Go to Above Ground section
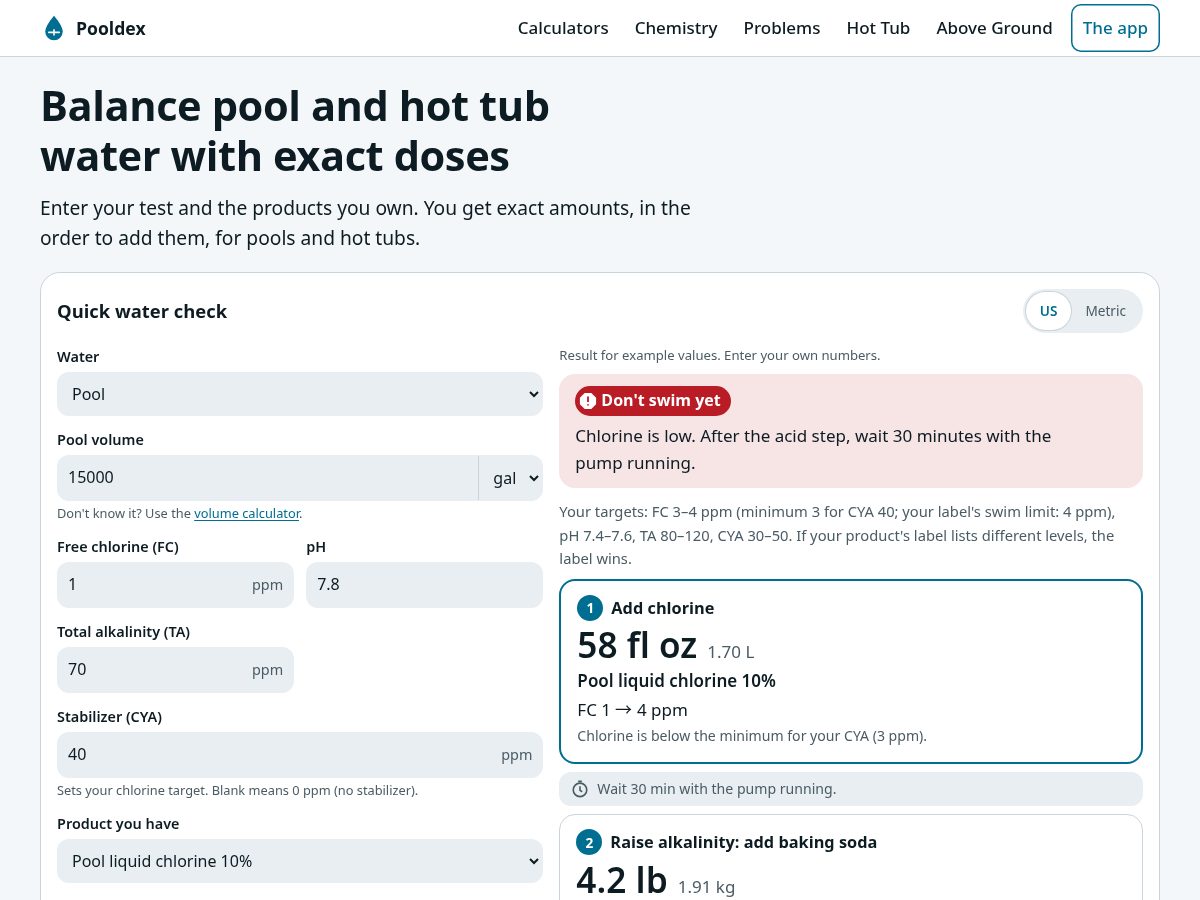 tap(994, 28)
